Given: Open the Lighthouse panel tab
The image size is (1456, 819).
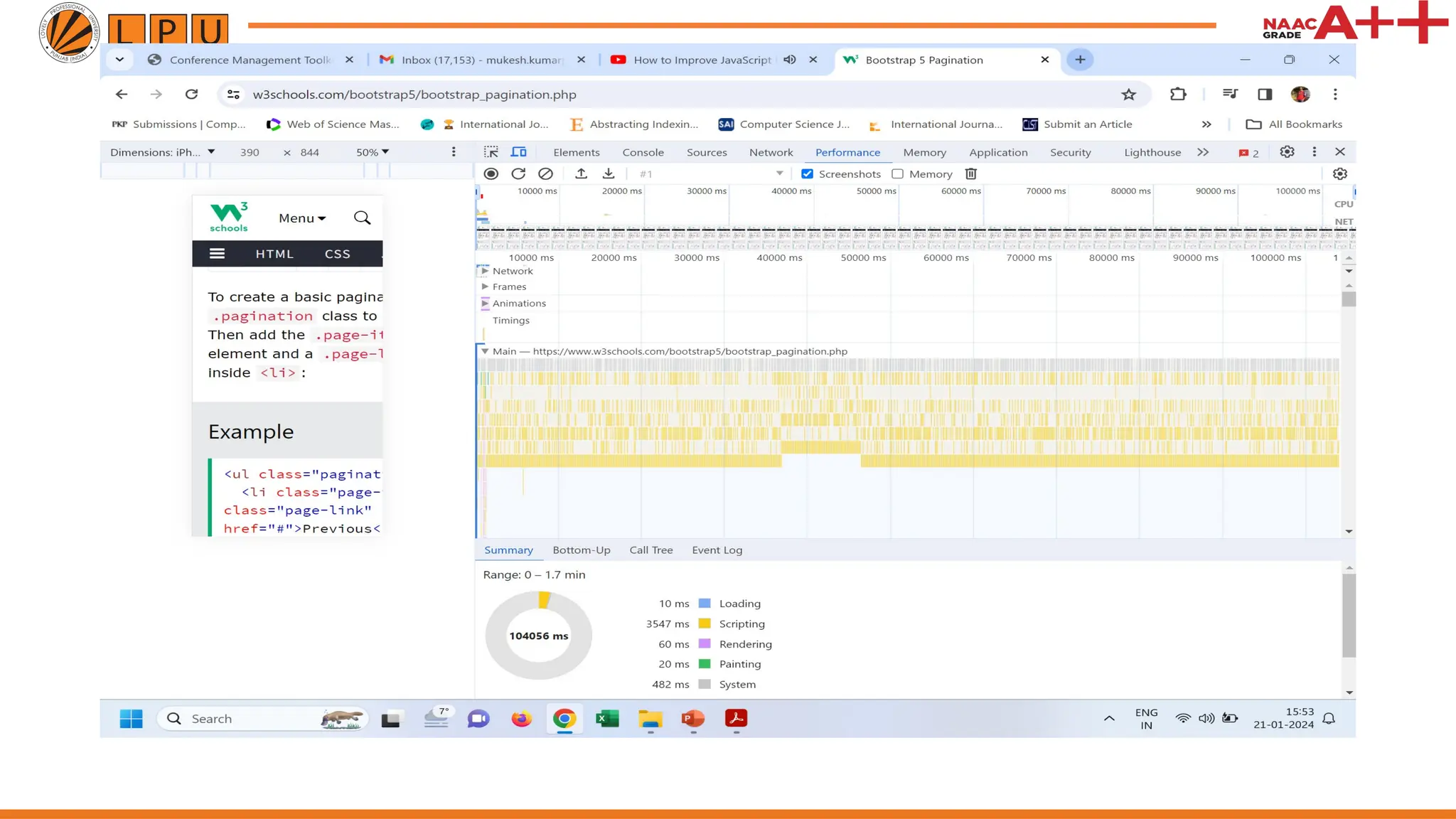Looking at the screenshot, I should (x=1152, y=152).
